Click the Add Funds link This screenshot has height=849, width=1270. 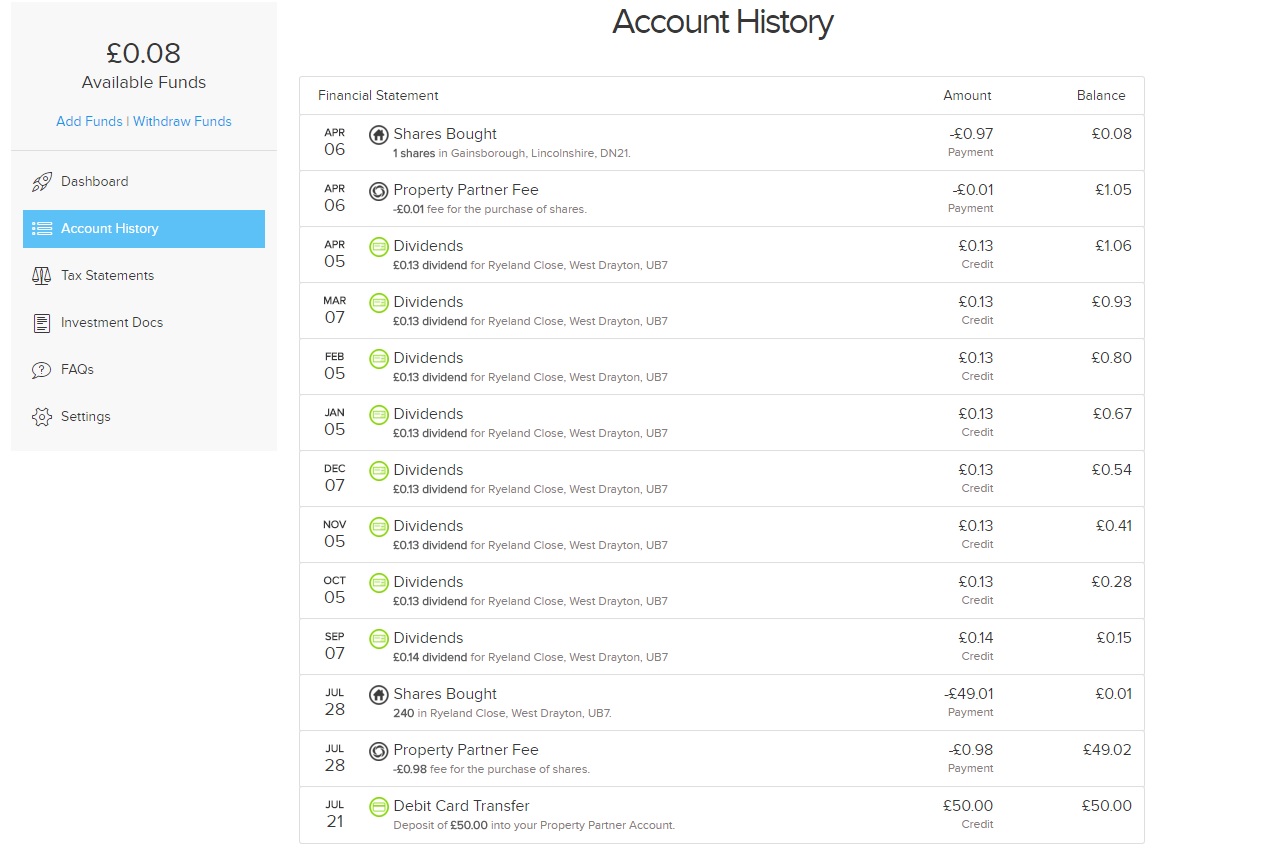[89, 121]
